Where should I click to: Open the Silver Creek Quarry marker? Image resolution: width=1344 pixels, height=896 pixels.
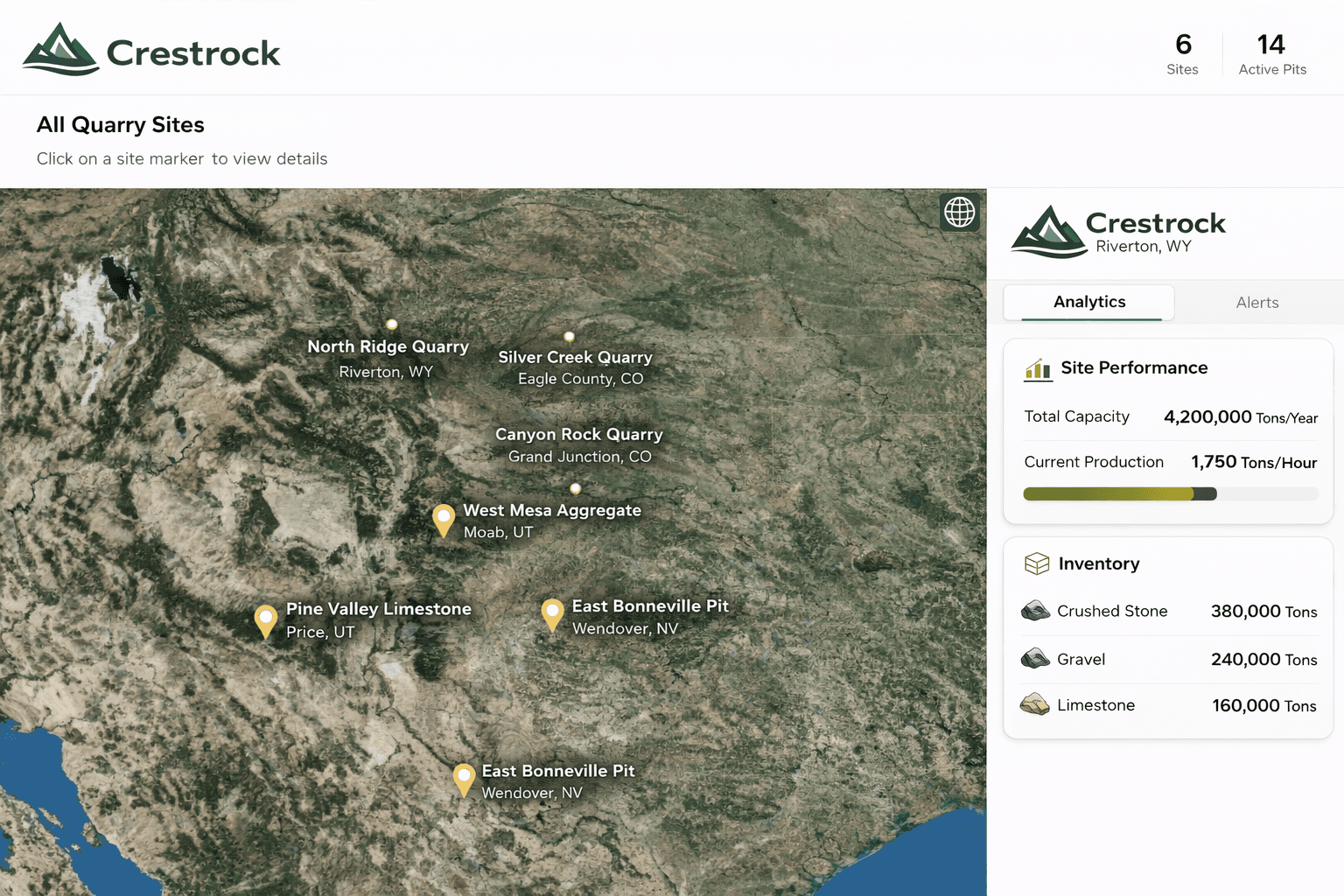(x=569, y=336)
